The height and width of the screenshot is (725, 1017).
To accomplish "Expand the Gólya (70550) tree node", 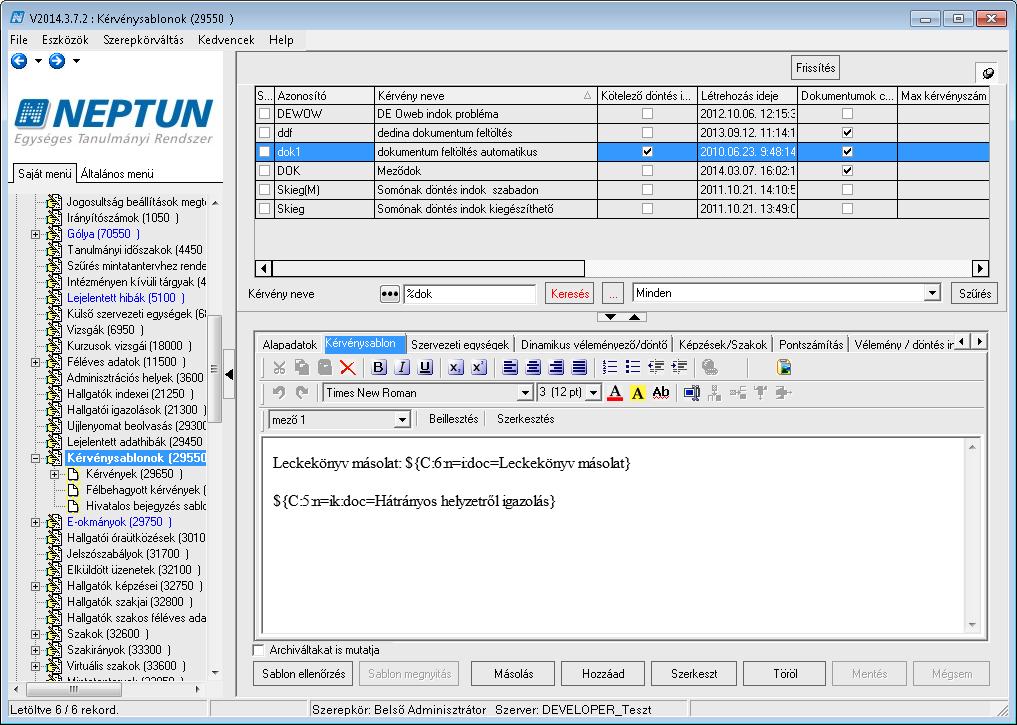I will pos(36,234).
